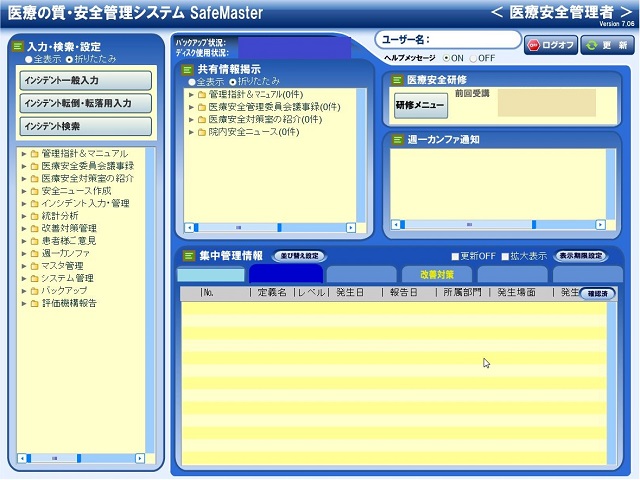Expand 管理指針＆マニュアル(0件) in 共有情報掲示
The width and height of the screenshot is (640, 480).
[x=191, y=95]
